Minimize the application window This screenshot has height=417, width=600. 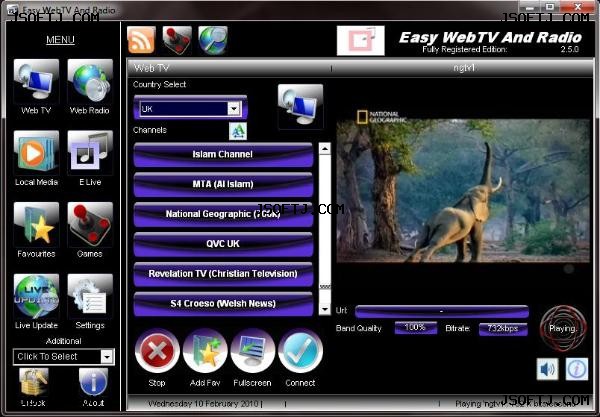click(x=530, y=7)
